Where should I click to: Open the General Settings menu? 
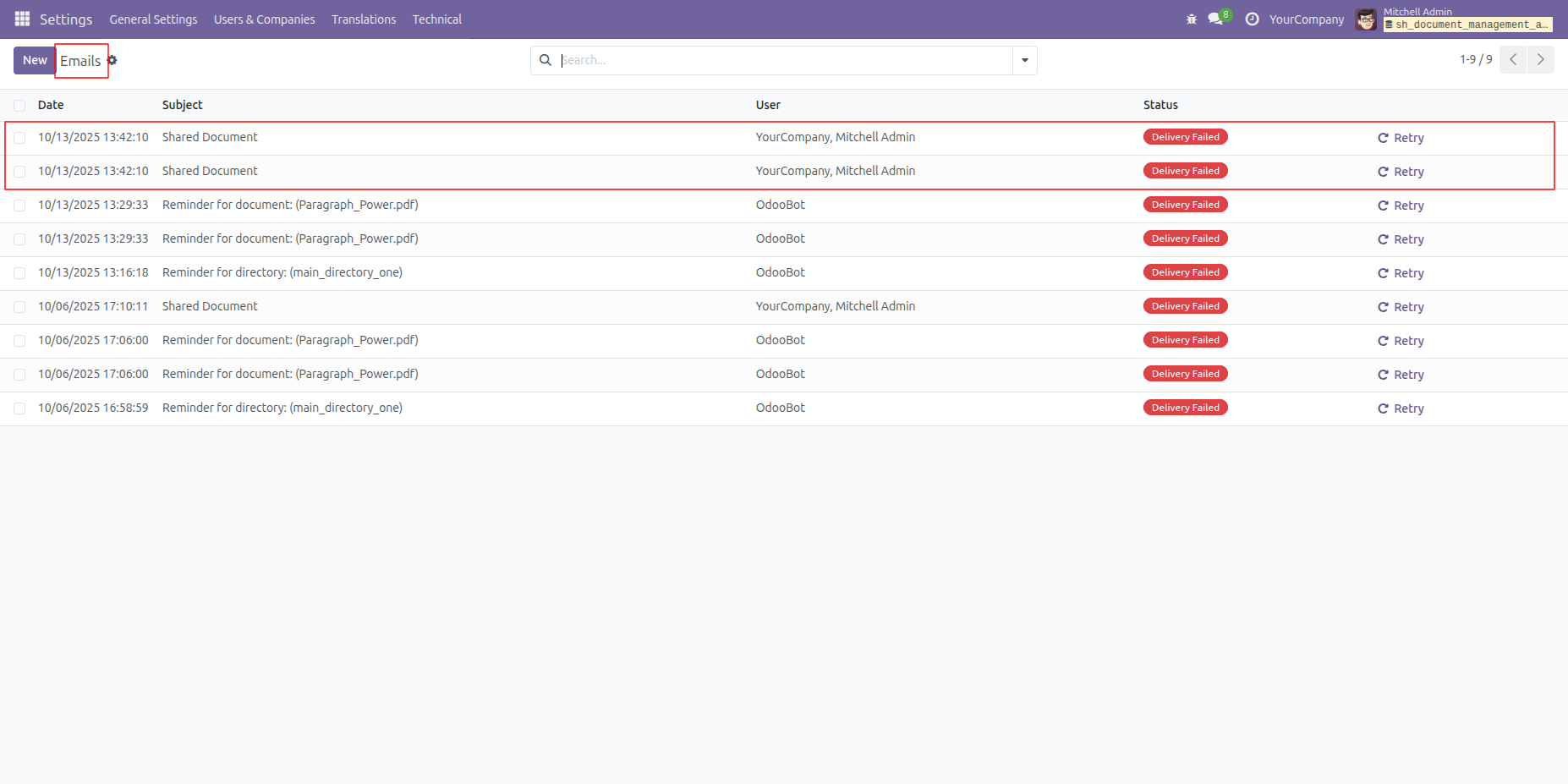click(153, 19)
